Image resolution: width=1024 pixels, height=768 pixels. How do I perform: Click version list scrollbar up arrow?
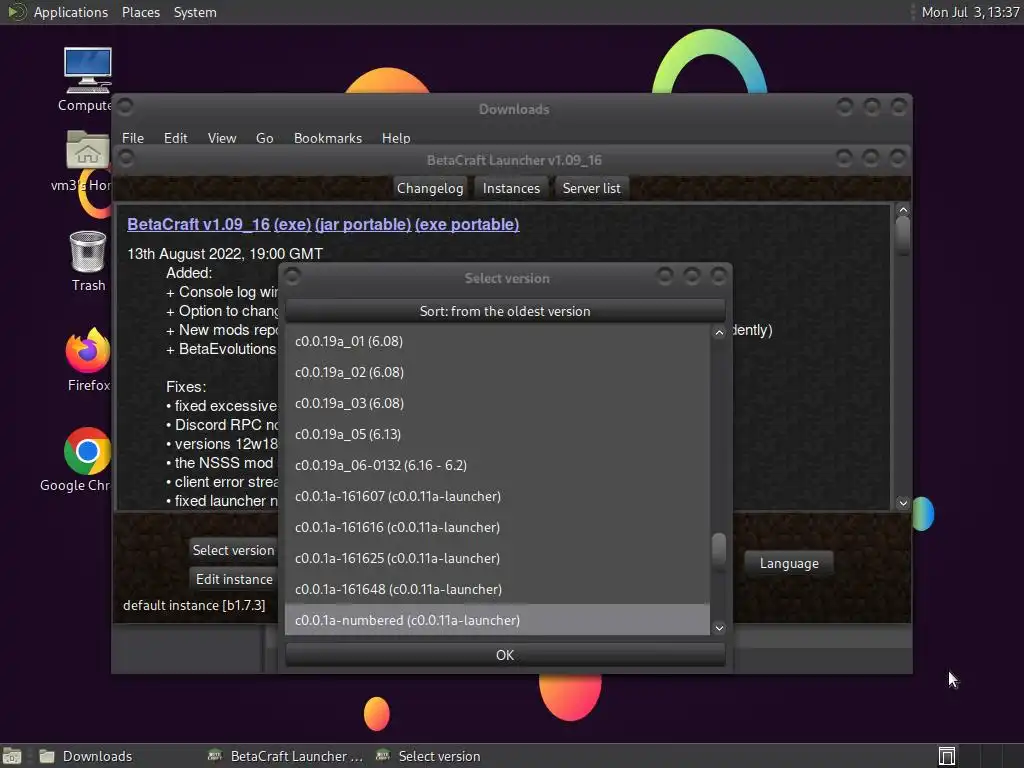point(719,333)
